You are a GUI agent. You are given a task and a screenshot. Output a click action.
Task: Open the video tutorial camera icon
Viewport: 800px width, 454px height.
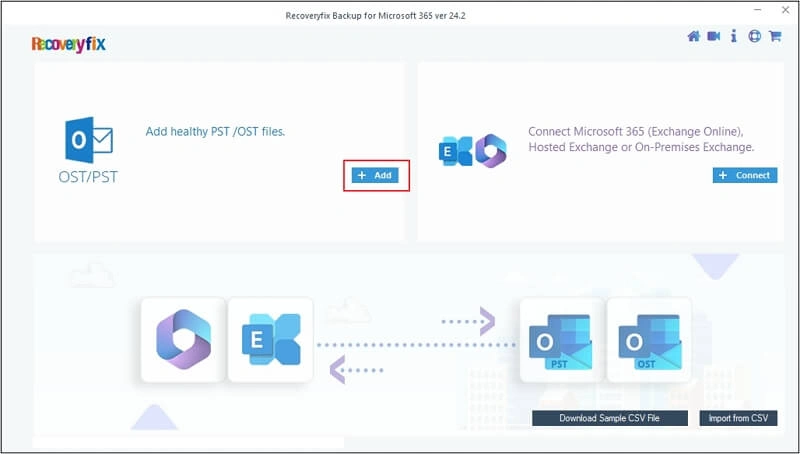(x=713, y=36)
